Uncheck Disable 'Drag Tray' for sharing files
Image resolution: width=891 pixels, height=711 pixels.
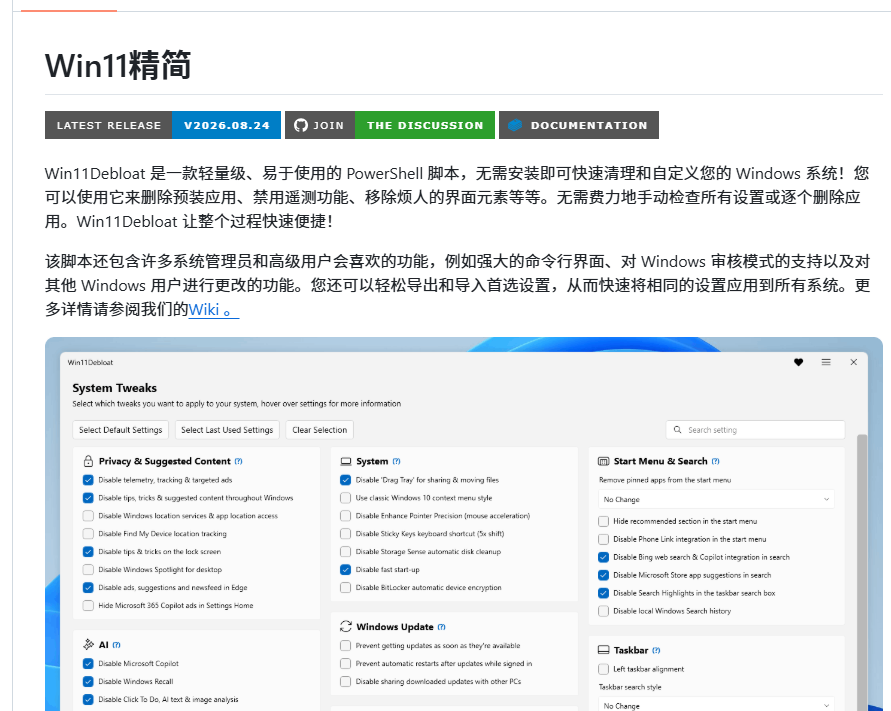click(345, 480)
